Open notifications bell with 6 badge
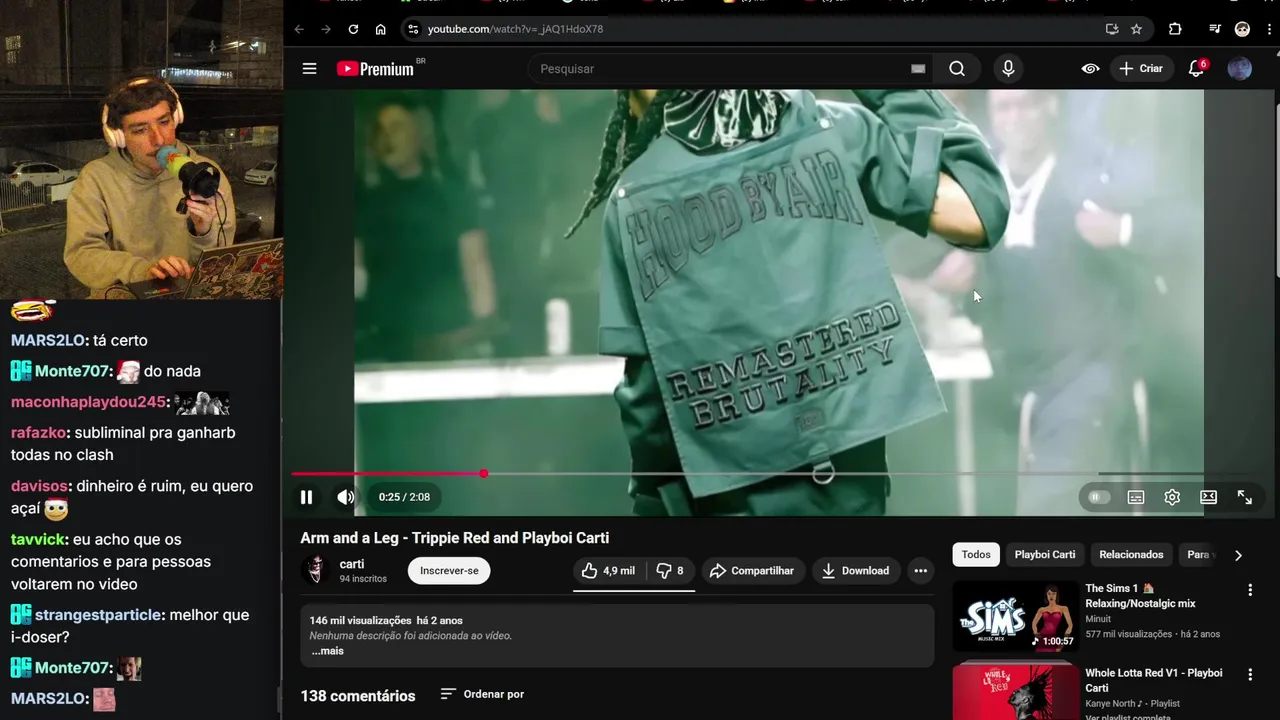 [x=1196, y=69]
